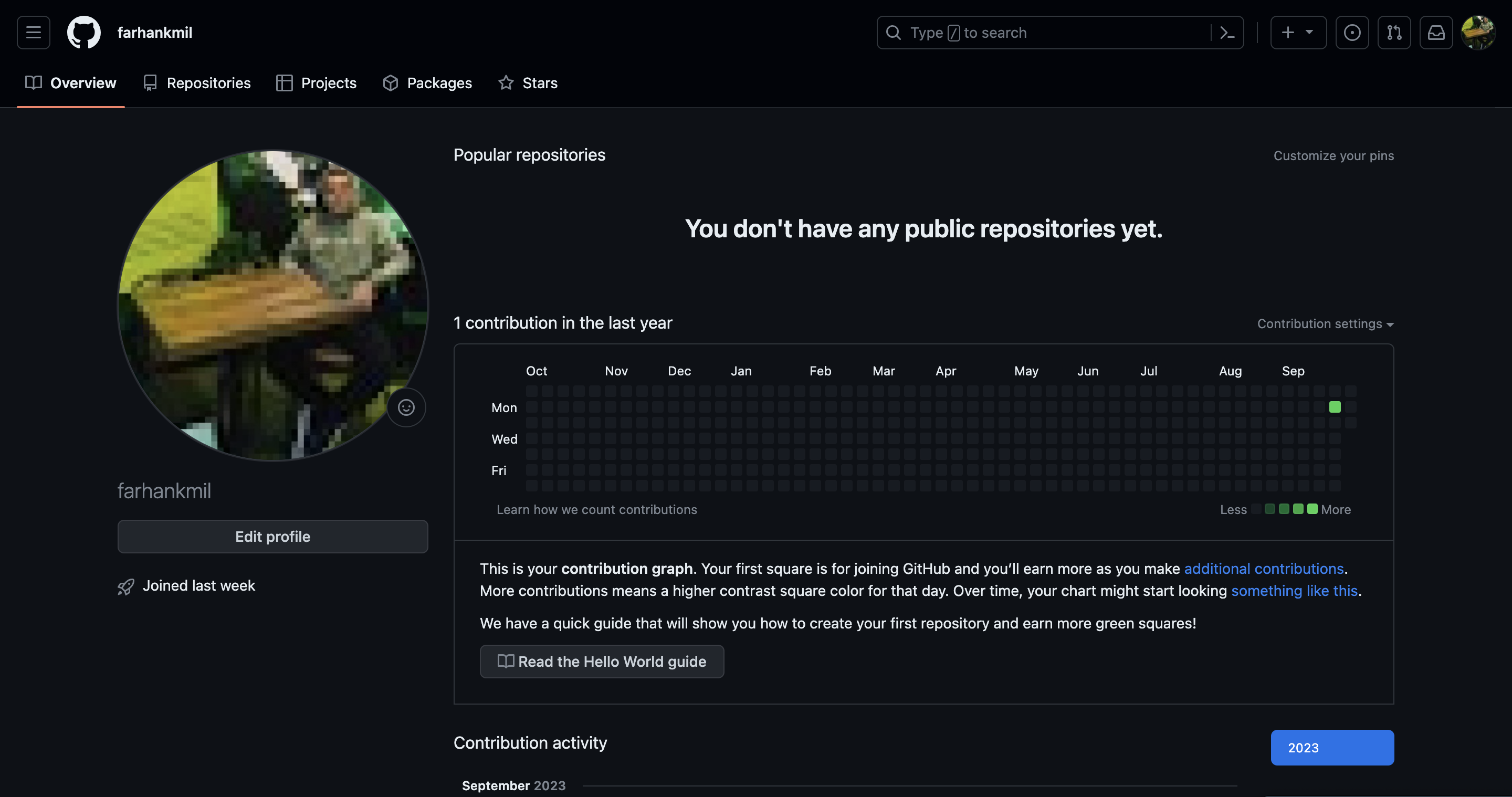Viewport: 1512px width, 797px height.
Task: Click the '1 contribution in the last year' heading
Action: click(563, 323)
